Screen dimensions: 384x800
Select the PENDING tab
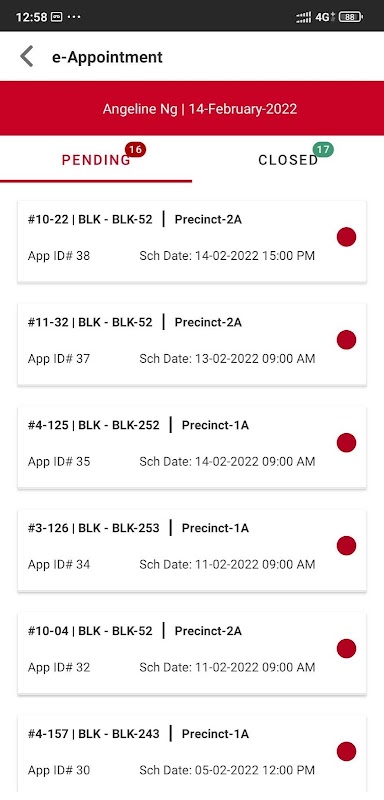(96, 160)
